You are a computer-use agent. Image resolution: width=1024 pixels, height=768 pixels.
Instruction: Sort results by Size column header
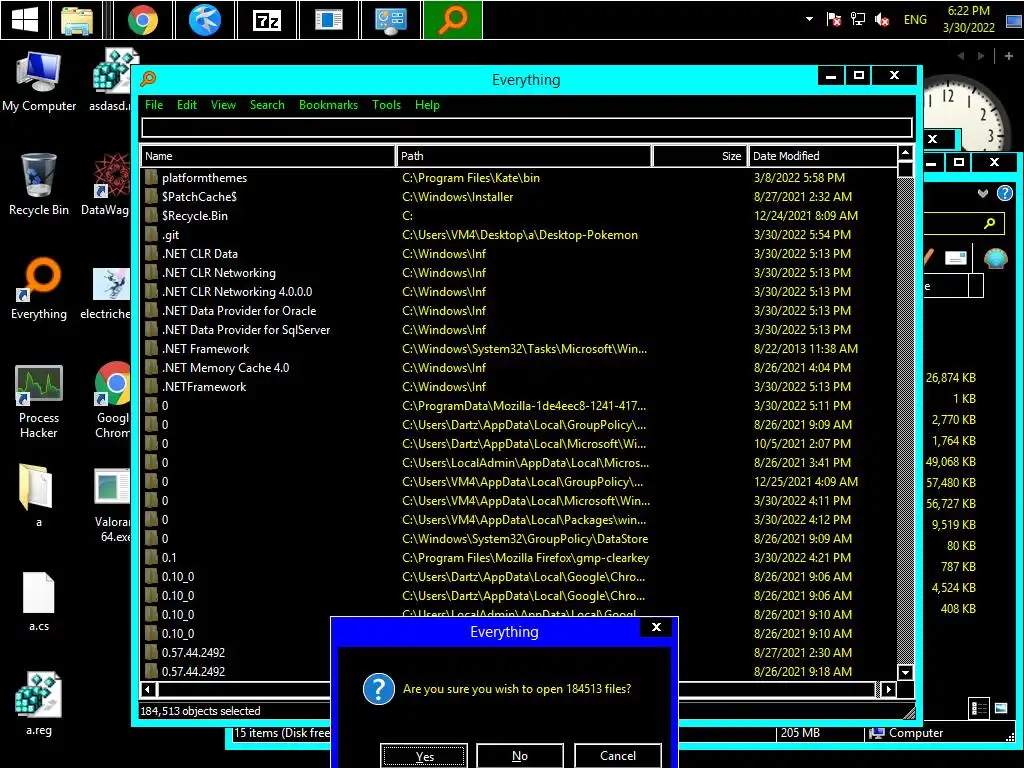click(699, 156)
